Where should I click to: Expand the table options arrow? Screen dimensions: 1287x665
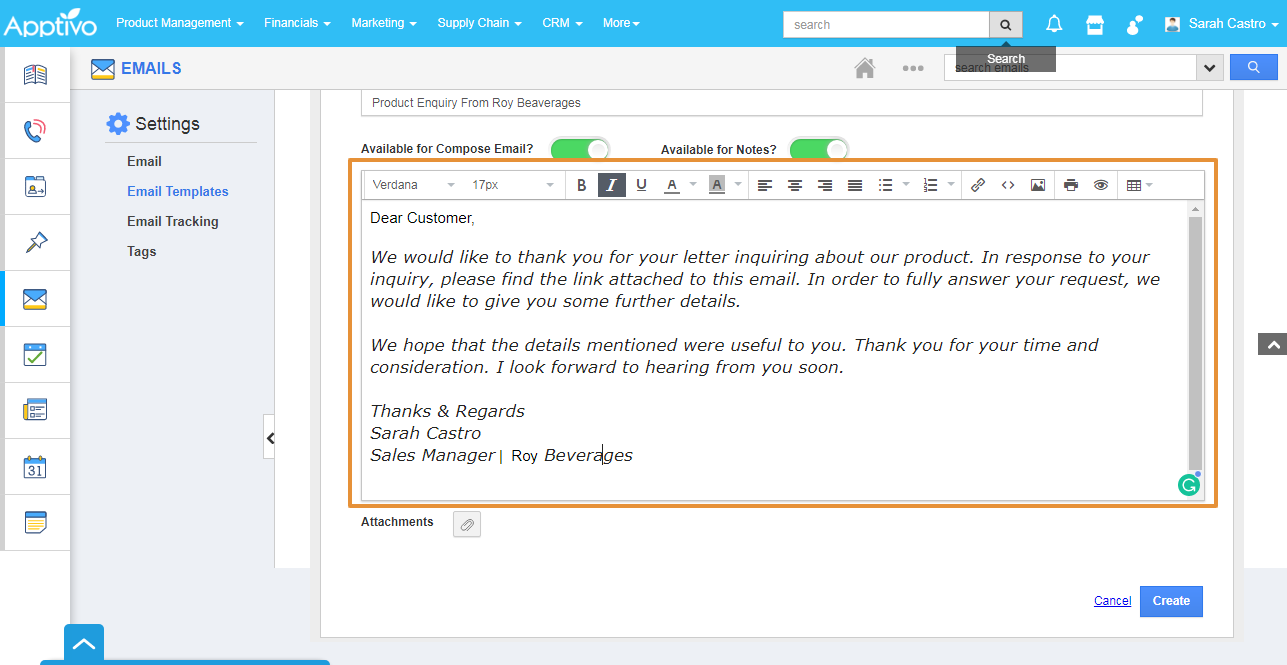coord(1150,185)
